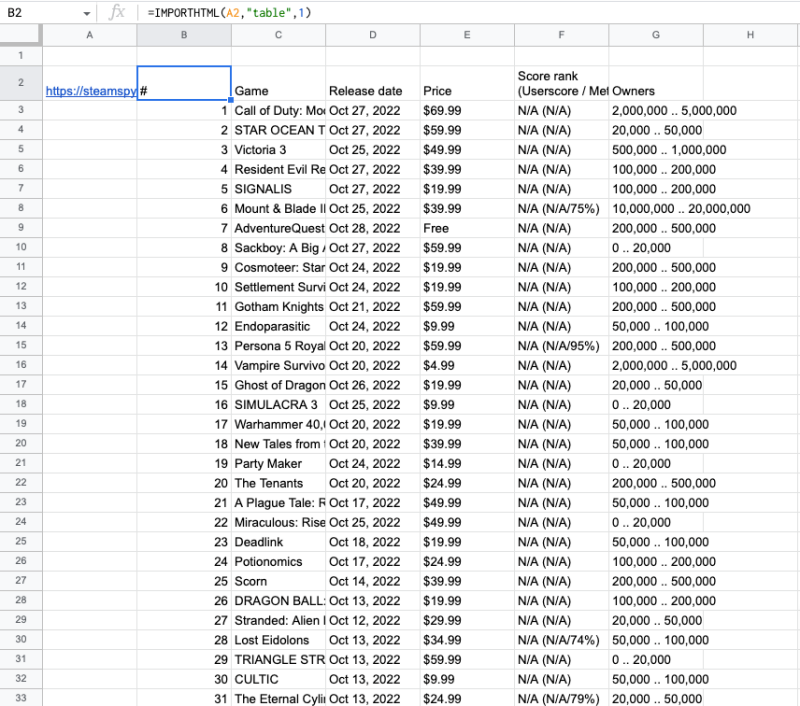Click the 'AdventureQuest' cell
Screen dimensions: 800x706
278,228
